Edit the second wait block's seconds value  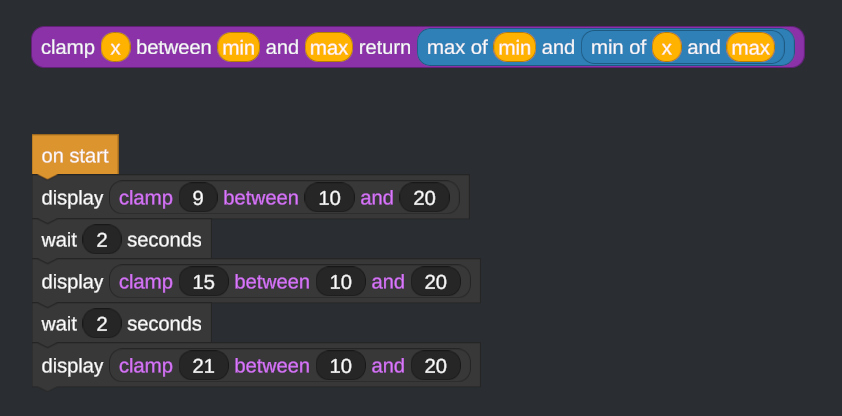102,324
